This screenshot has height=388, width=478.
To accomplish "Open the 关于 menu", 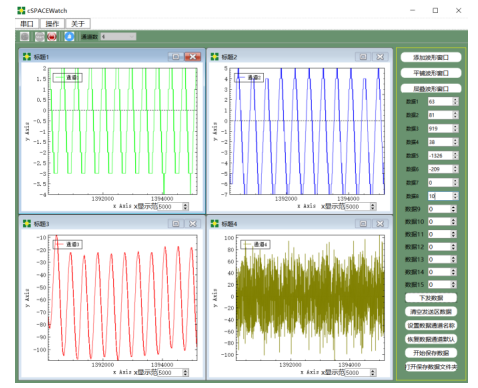I will click(x=78, y=24).
